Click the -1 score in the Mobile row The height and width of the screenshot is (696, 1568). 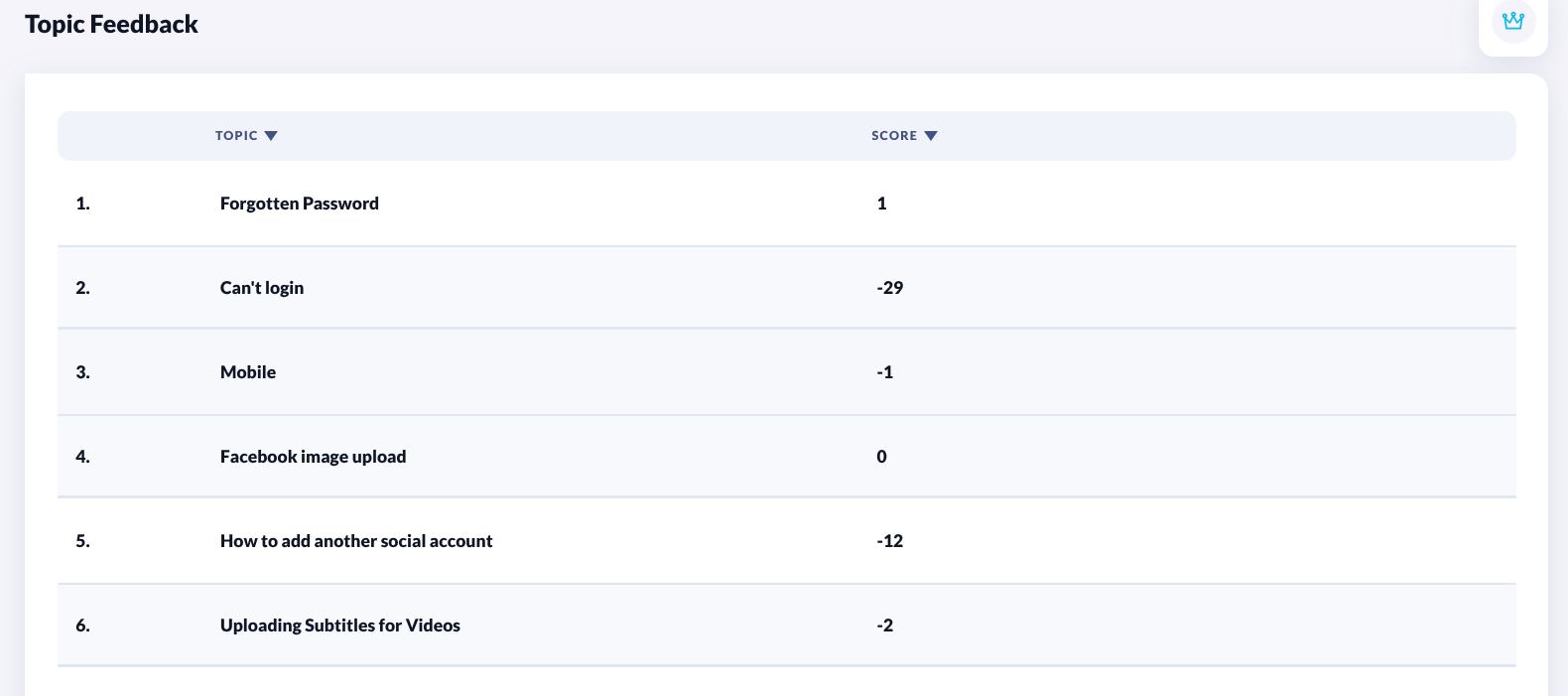[884, 372]
